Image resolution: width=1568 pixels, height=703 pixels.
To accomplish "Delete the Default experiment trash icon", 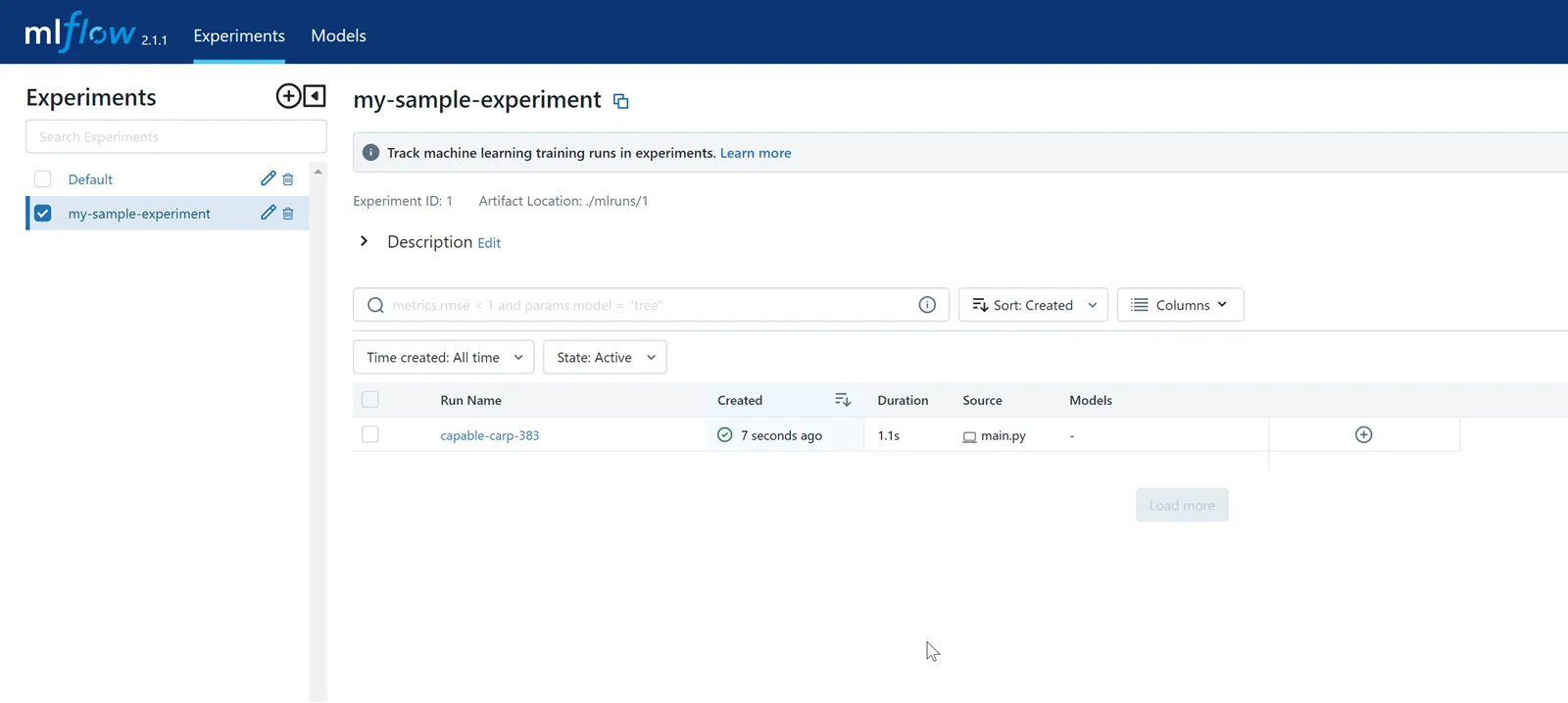I will [288, 179].
